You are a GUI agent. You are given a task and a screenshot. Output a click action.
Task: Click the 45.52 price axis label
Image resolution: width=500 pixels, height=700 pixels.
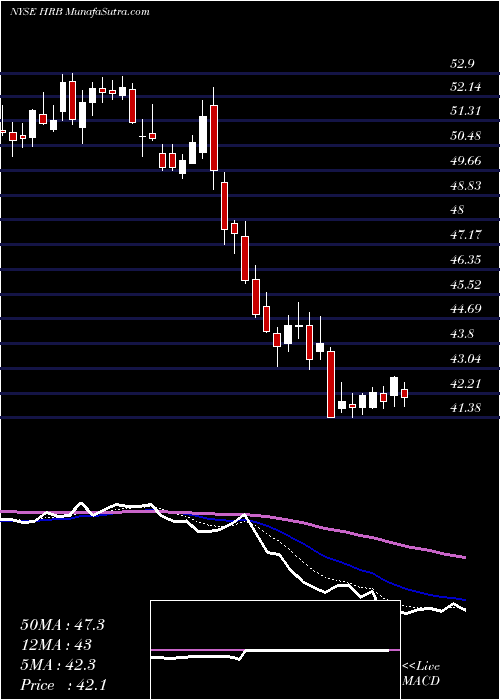coord(467,285)
